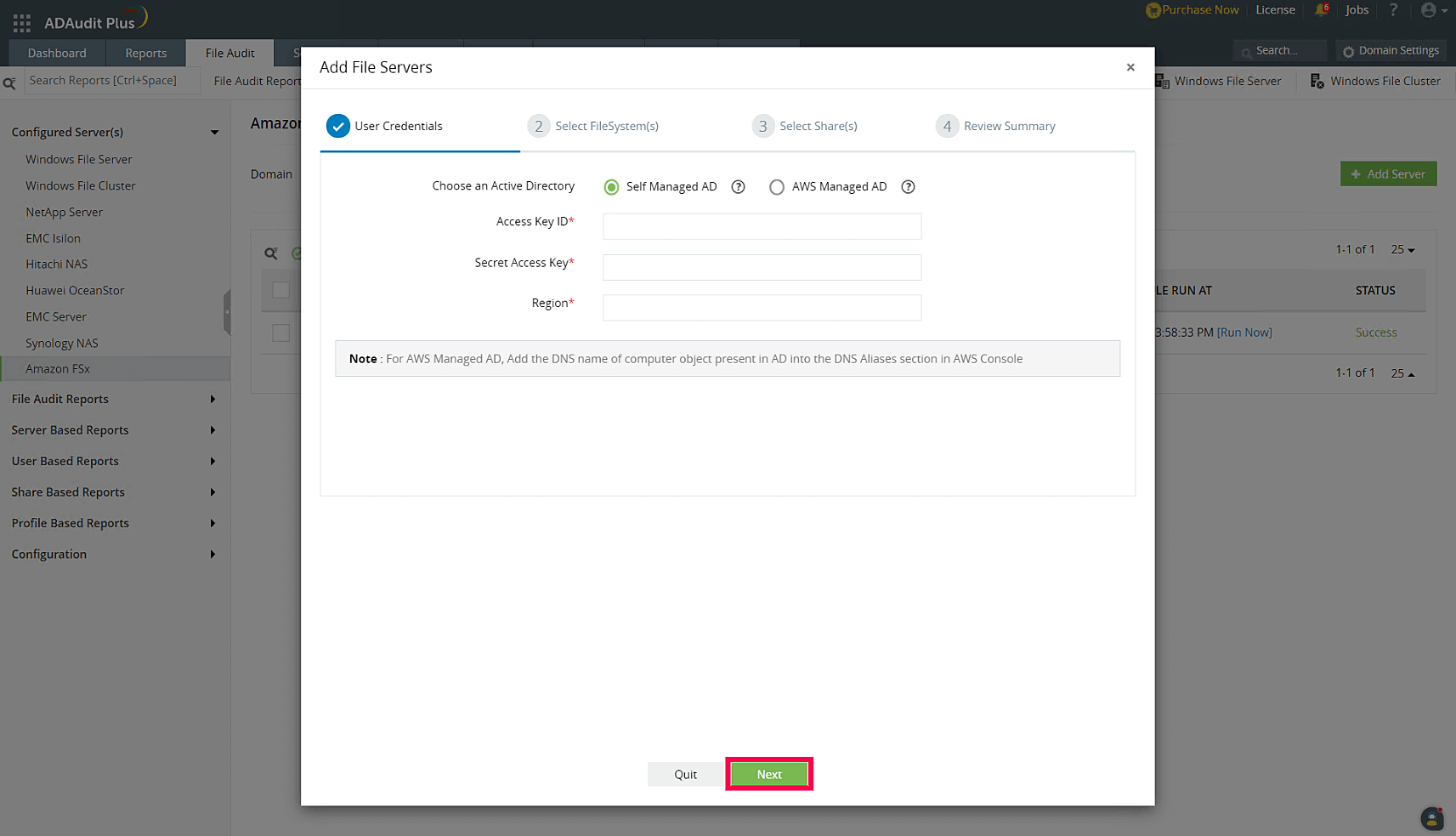Open the chat assistant icon at bottom right
Screen dimensions: 1456x836
(x=1432, y=818)
